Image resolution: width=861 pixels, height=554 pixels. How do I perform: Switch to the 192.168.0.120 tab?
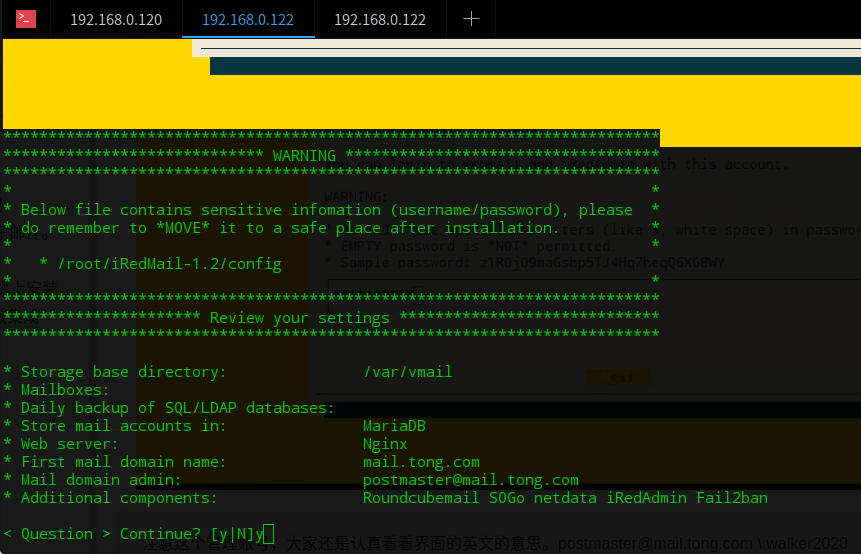(x=116, y=20)
